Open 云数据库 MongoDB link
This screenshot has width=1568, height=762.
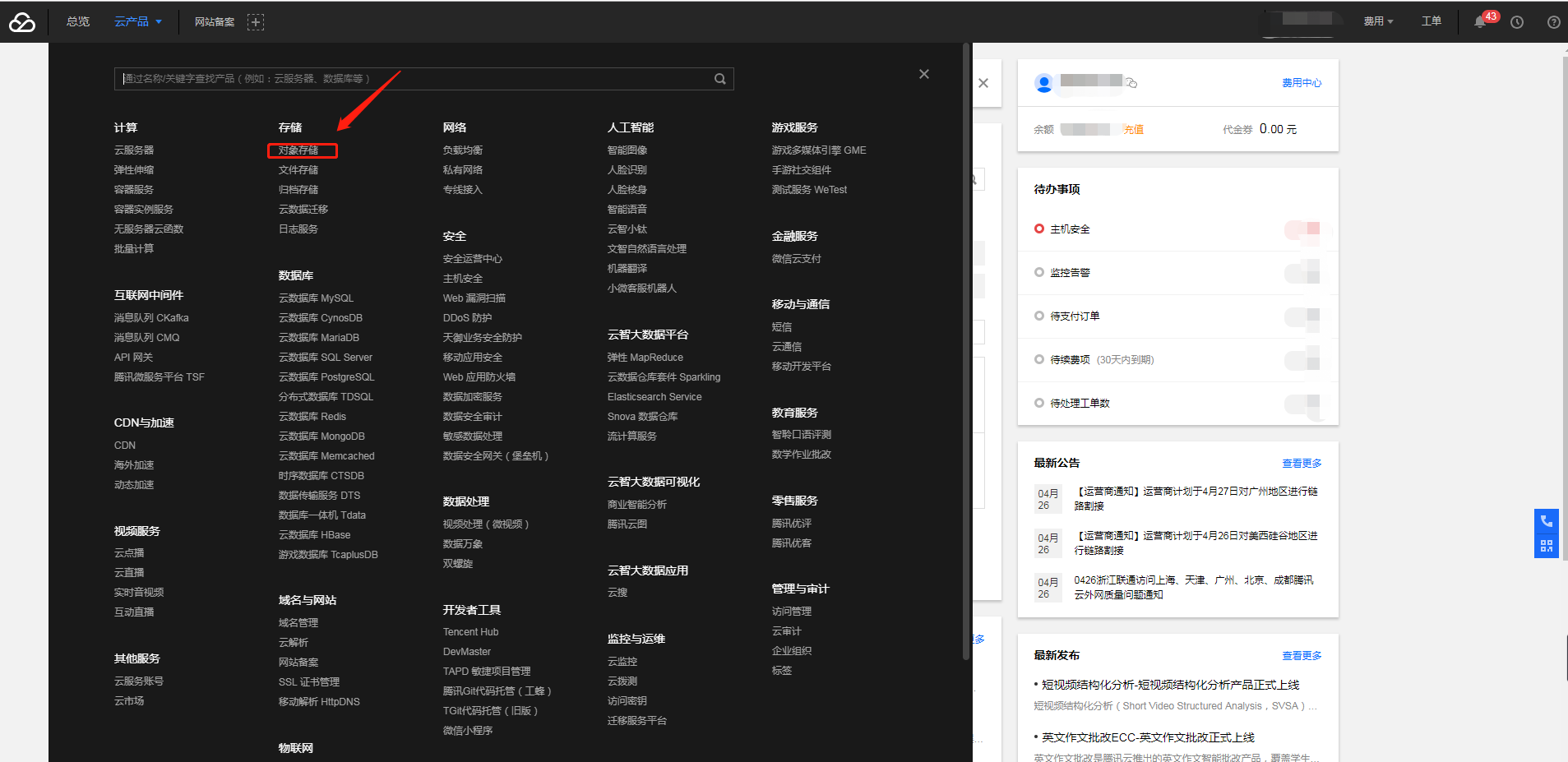pos(321,436)
